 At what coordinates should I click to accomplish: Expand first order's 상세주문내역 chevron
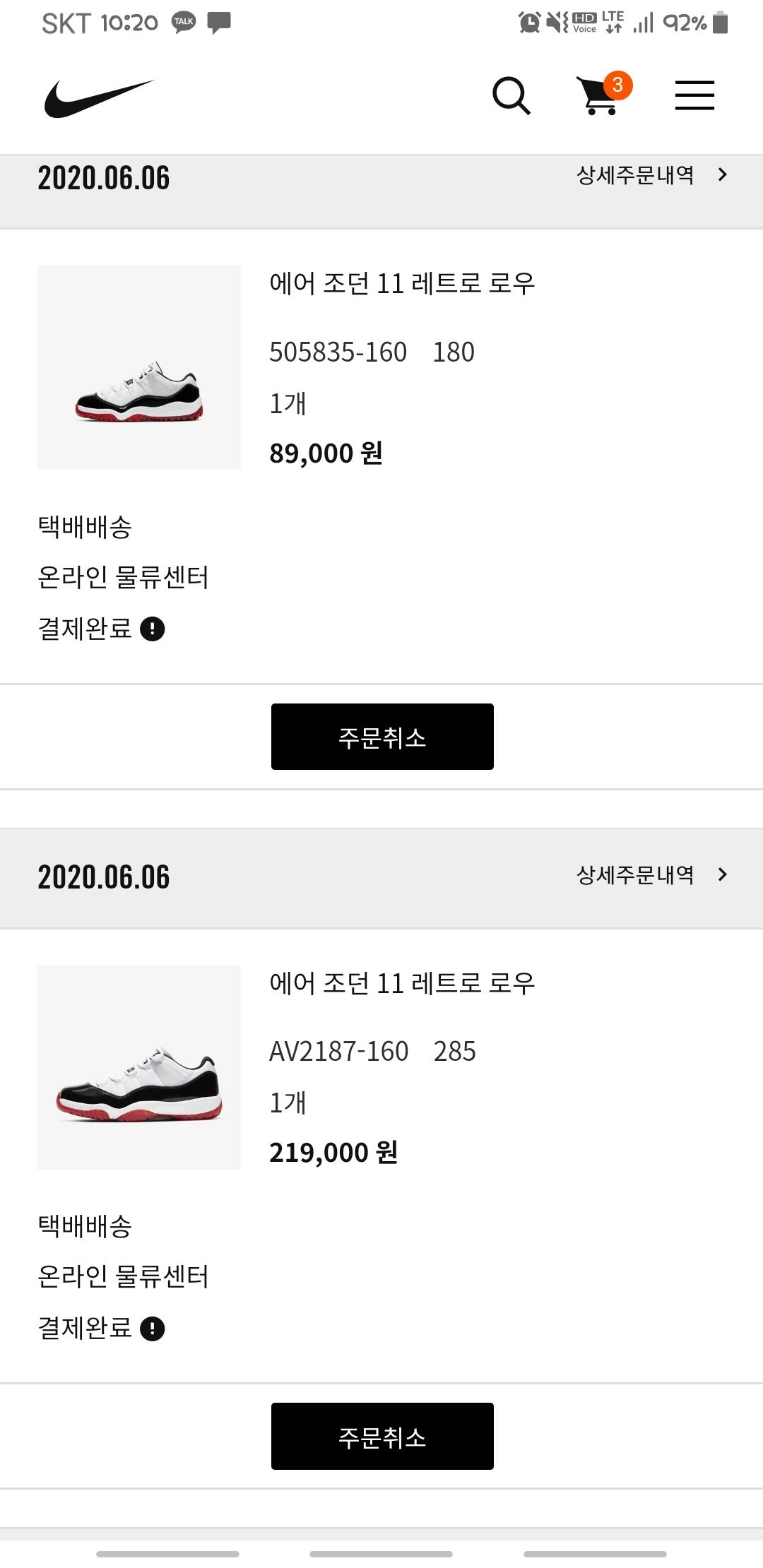(722, 174)
